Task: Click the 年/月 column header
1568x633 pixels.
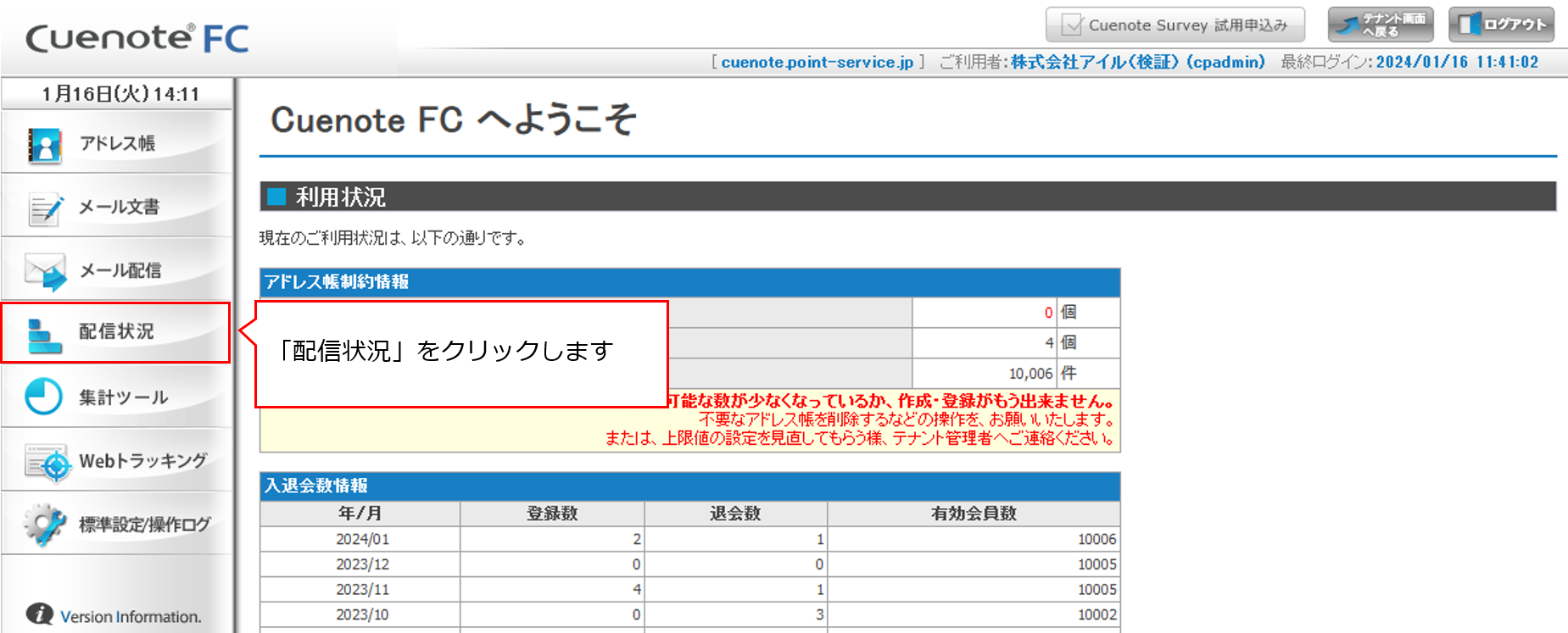Action: coord(360,514)
